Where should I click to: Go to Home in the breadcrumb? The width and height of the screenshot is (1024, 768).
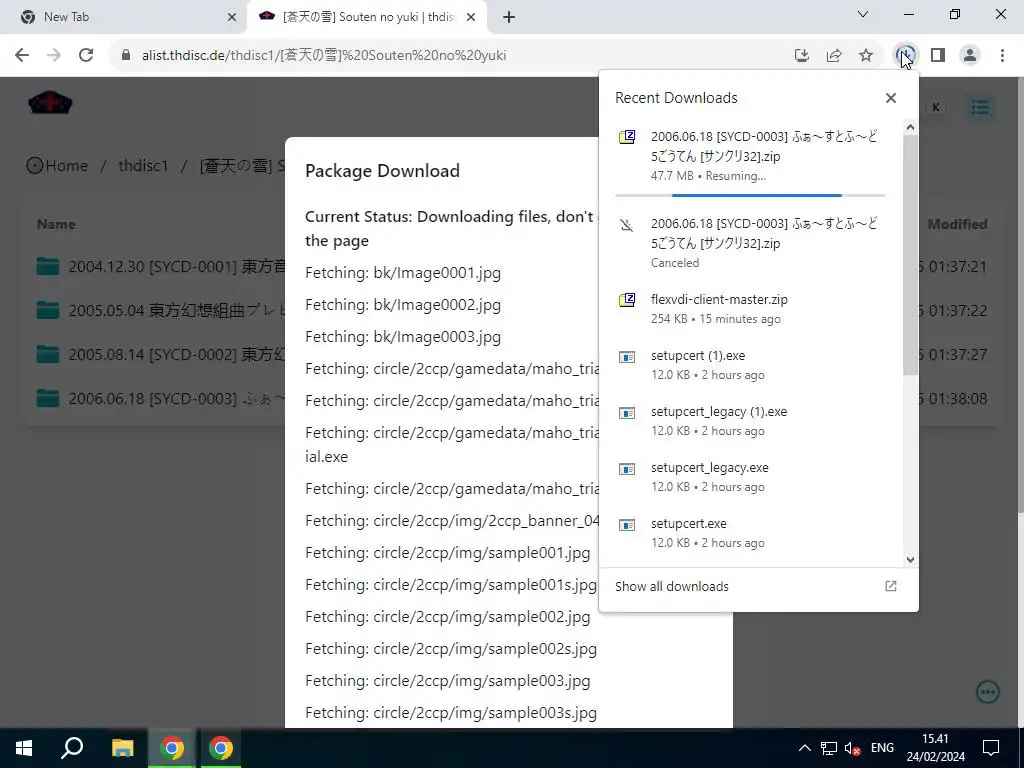point(57,166)
